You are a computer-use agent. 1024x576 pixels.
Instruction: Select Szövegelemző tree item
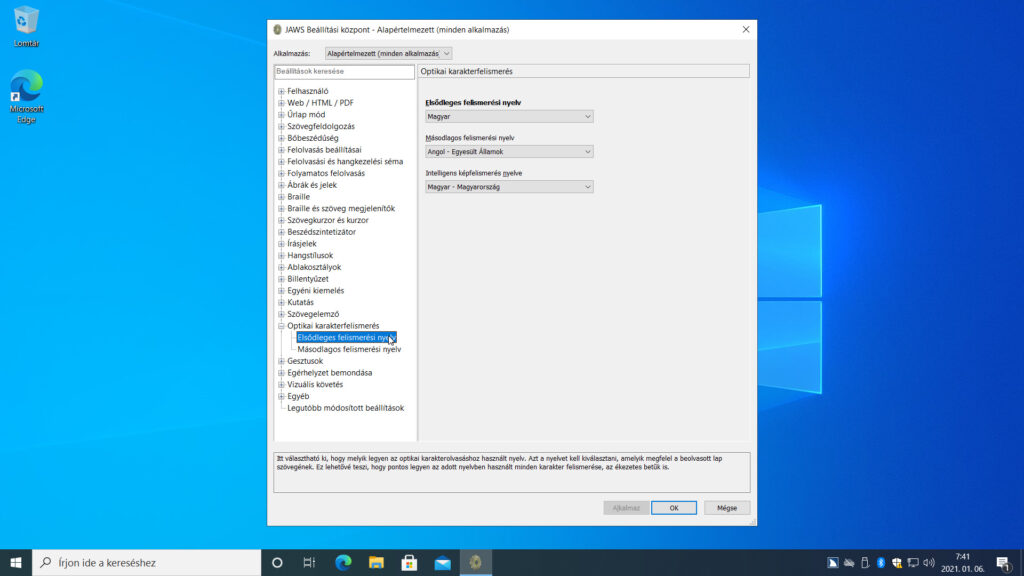(x=313, y=314)
